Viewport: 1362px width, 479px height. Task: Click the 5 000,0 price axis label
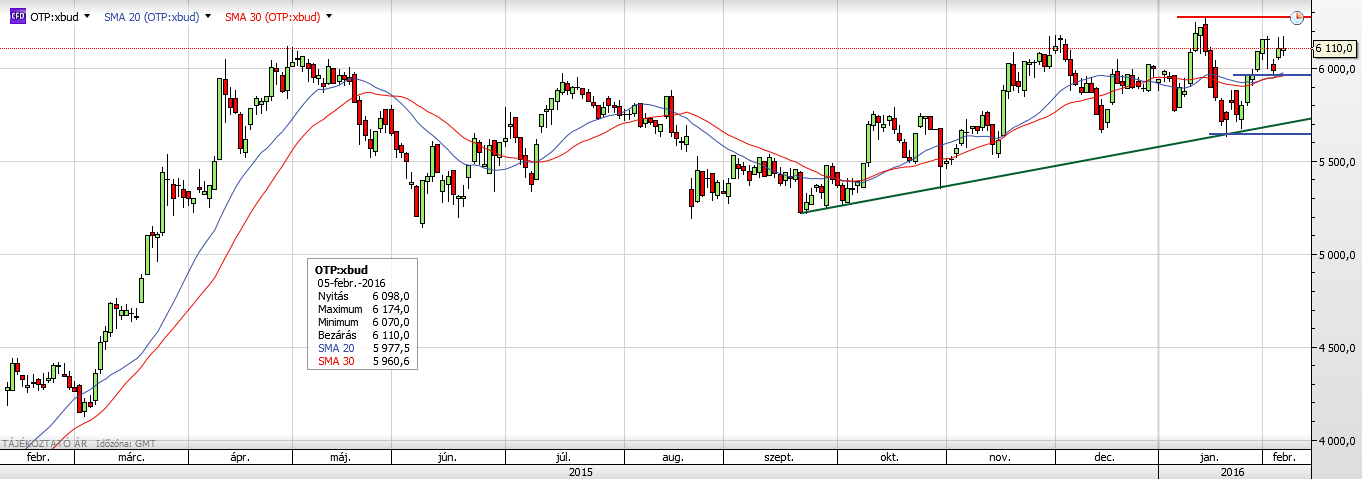click(1335, 255)
